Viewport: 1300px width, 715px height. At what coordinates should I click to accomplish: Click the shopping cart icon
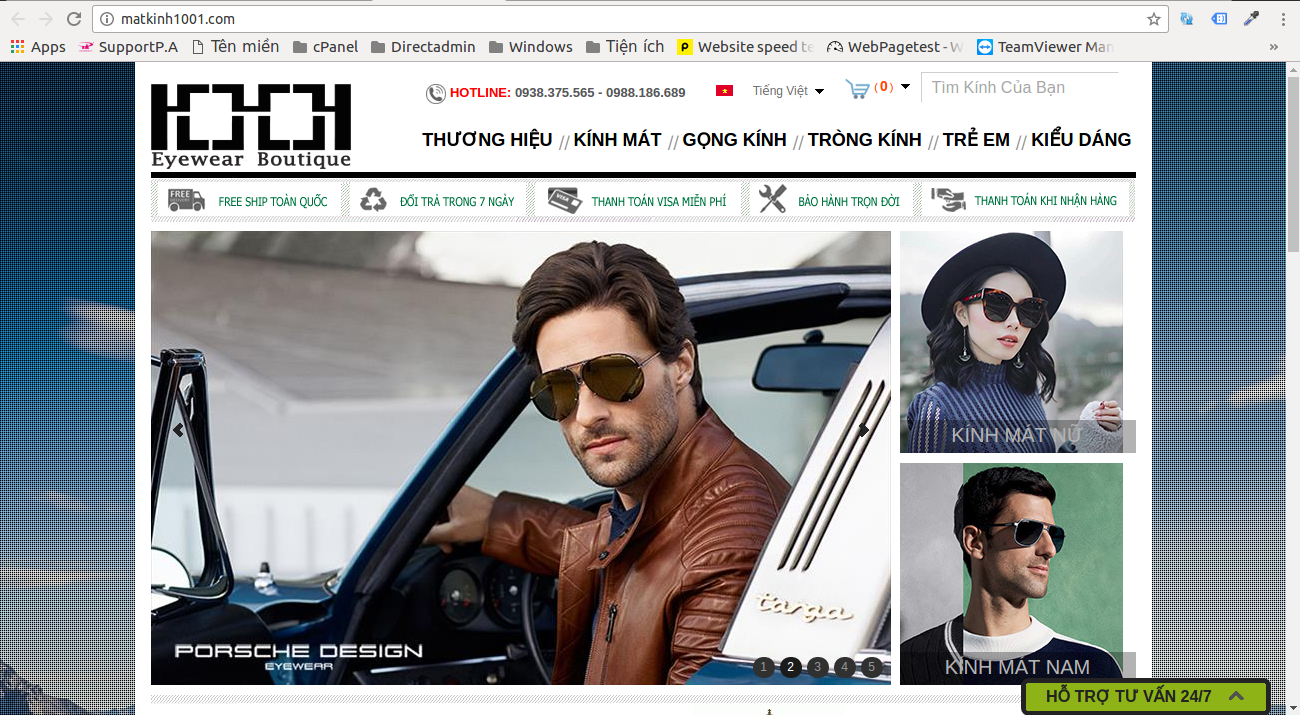tap(857, 89)
